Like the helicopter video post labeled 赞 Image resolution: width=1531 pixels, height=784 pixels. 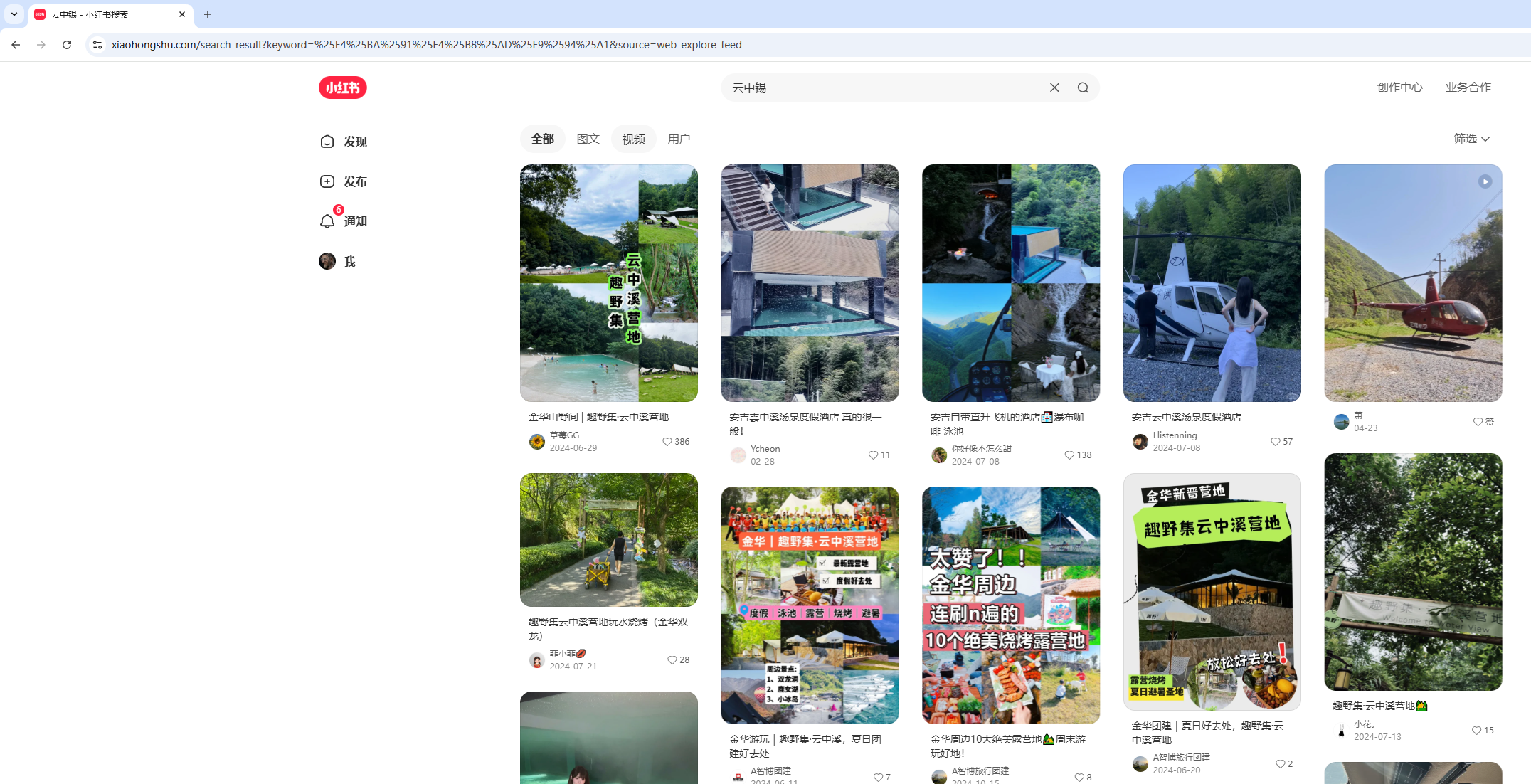point(1478,422)
